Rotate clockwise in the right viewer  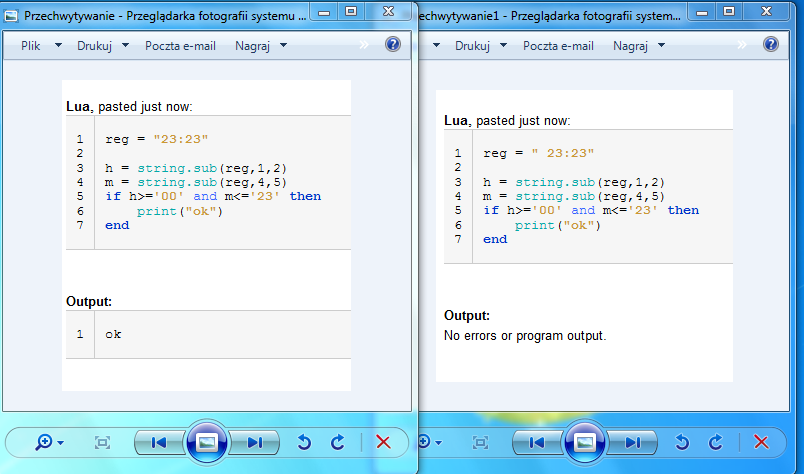pos(716,442)
